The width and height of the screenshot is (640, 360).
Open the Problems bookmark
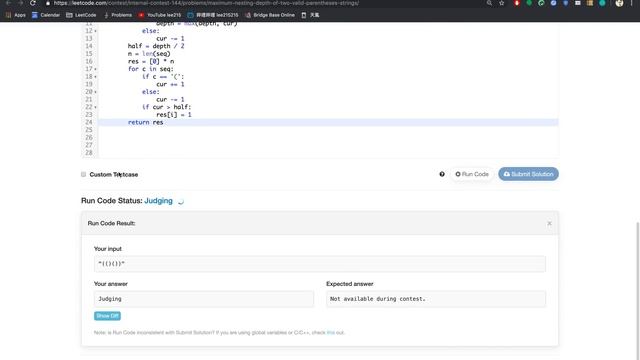click(x=118, y=15)
